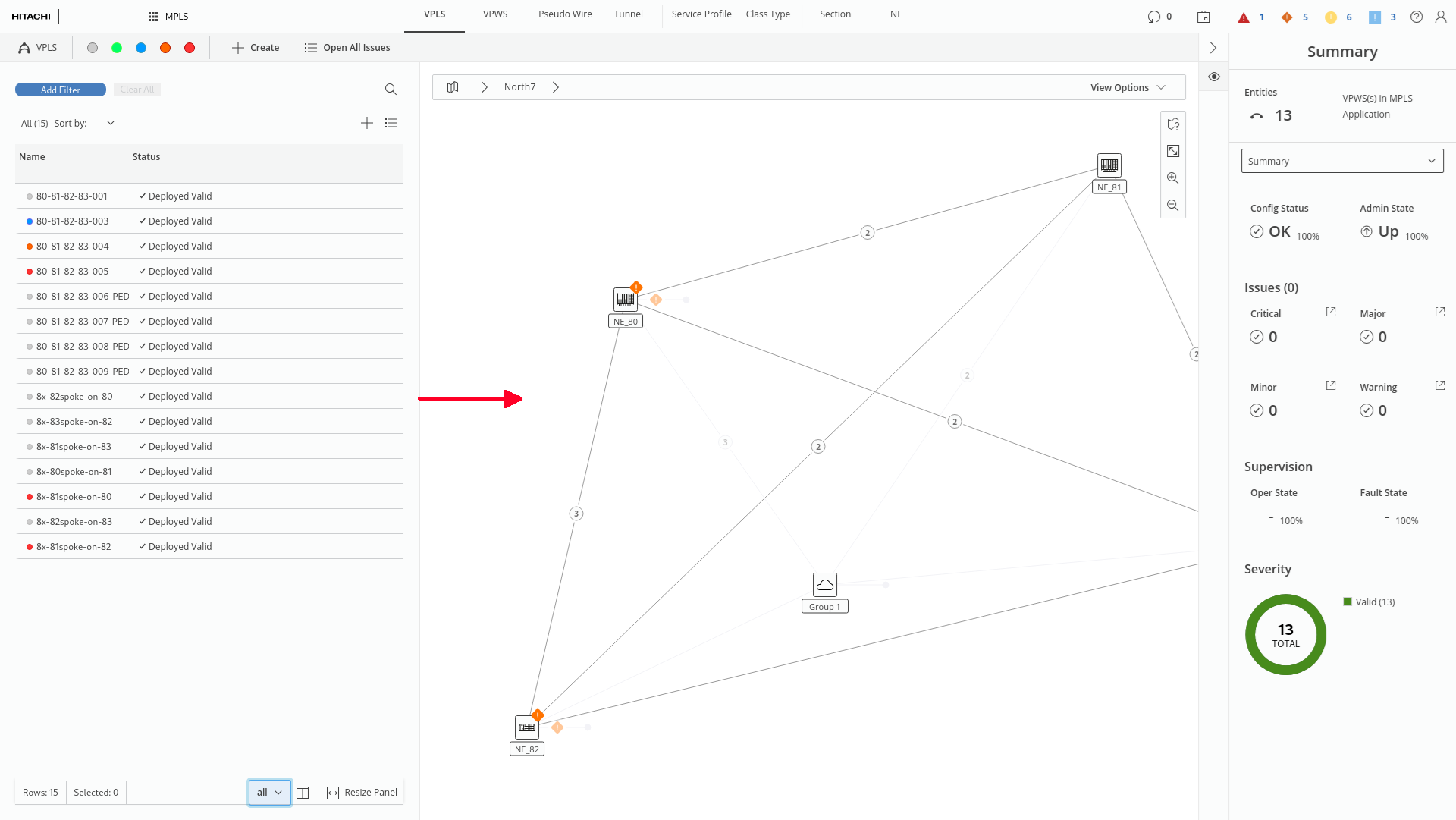The width and height of the screenshot is (1456, 820).
Task: Click the zoom in map icon
Action: click(x=1172, y=178)
